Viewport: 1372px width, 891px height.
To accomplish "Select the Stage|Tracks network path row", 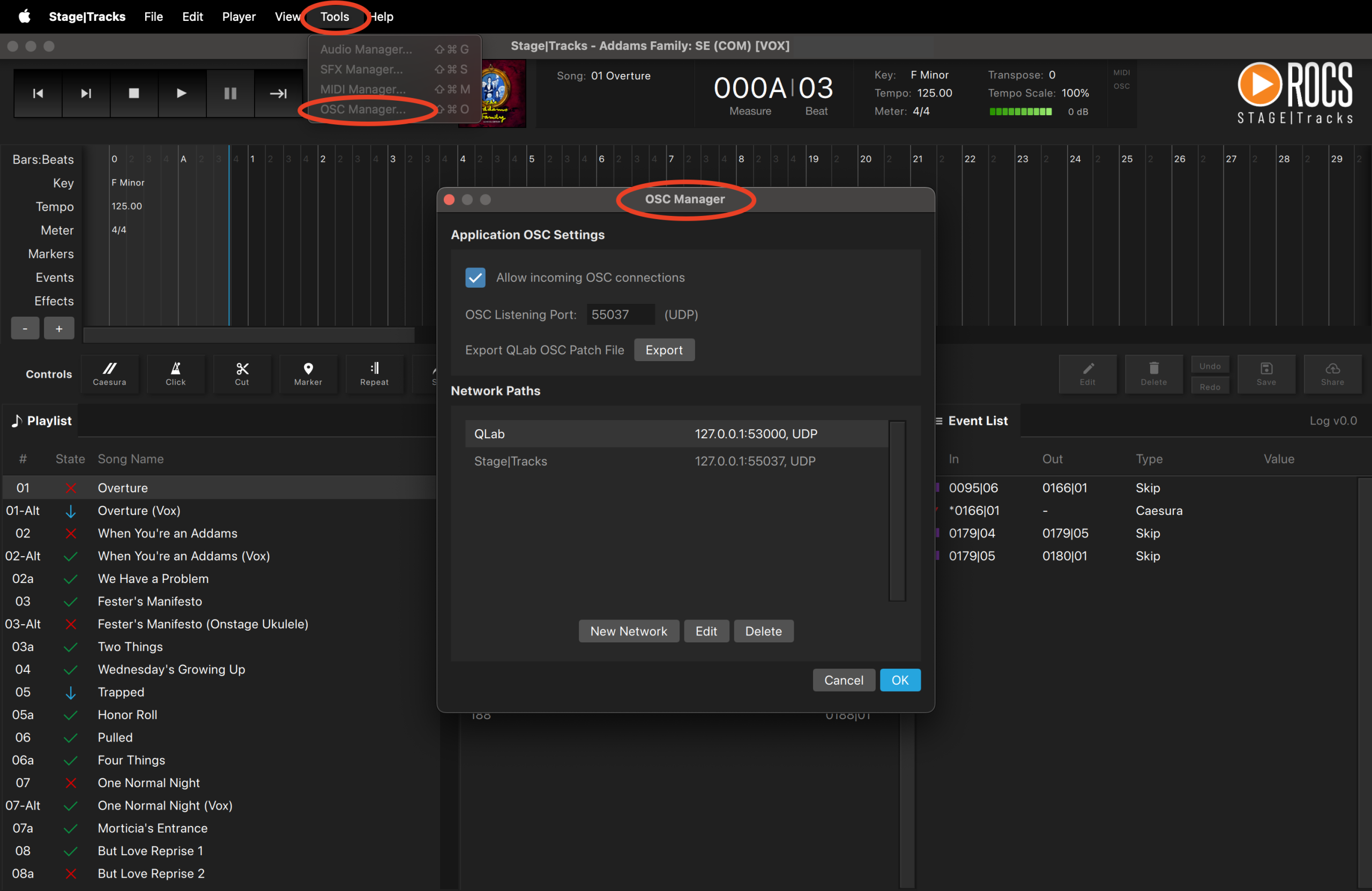I will tap(676, 461).
